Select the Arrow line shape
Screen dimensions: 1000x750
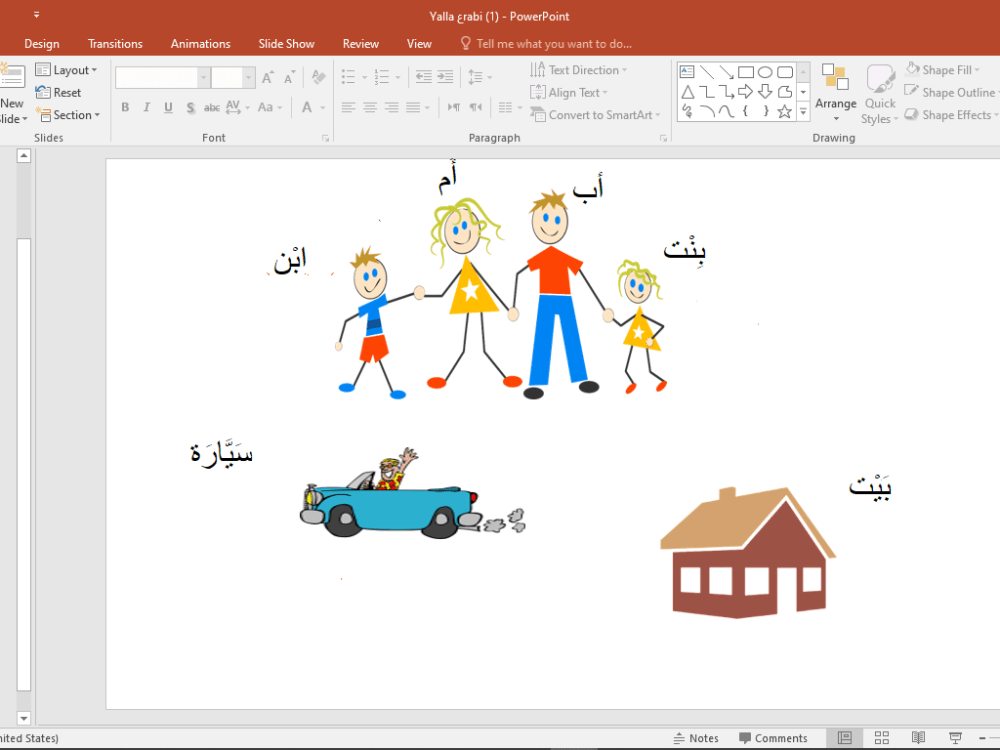pyautogui.click(x=726, y=71)
